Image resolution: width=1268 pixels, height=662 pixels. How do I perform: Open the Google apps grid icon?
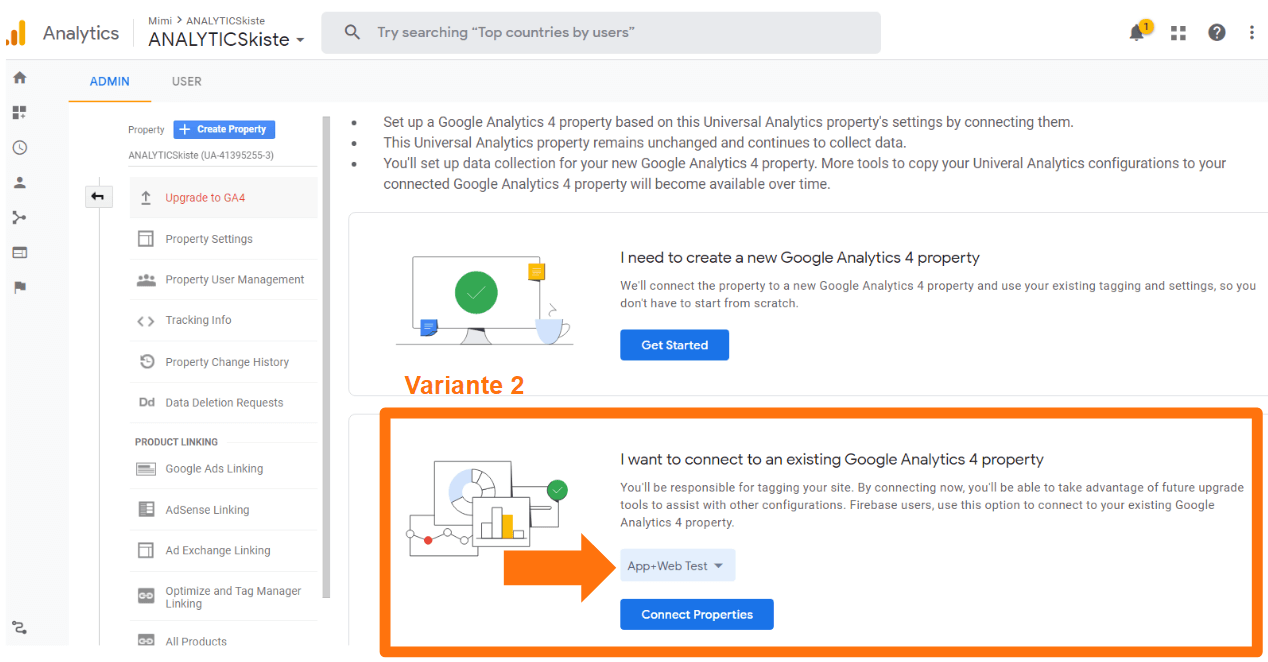[x=1178, y=33]
